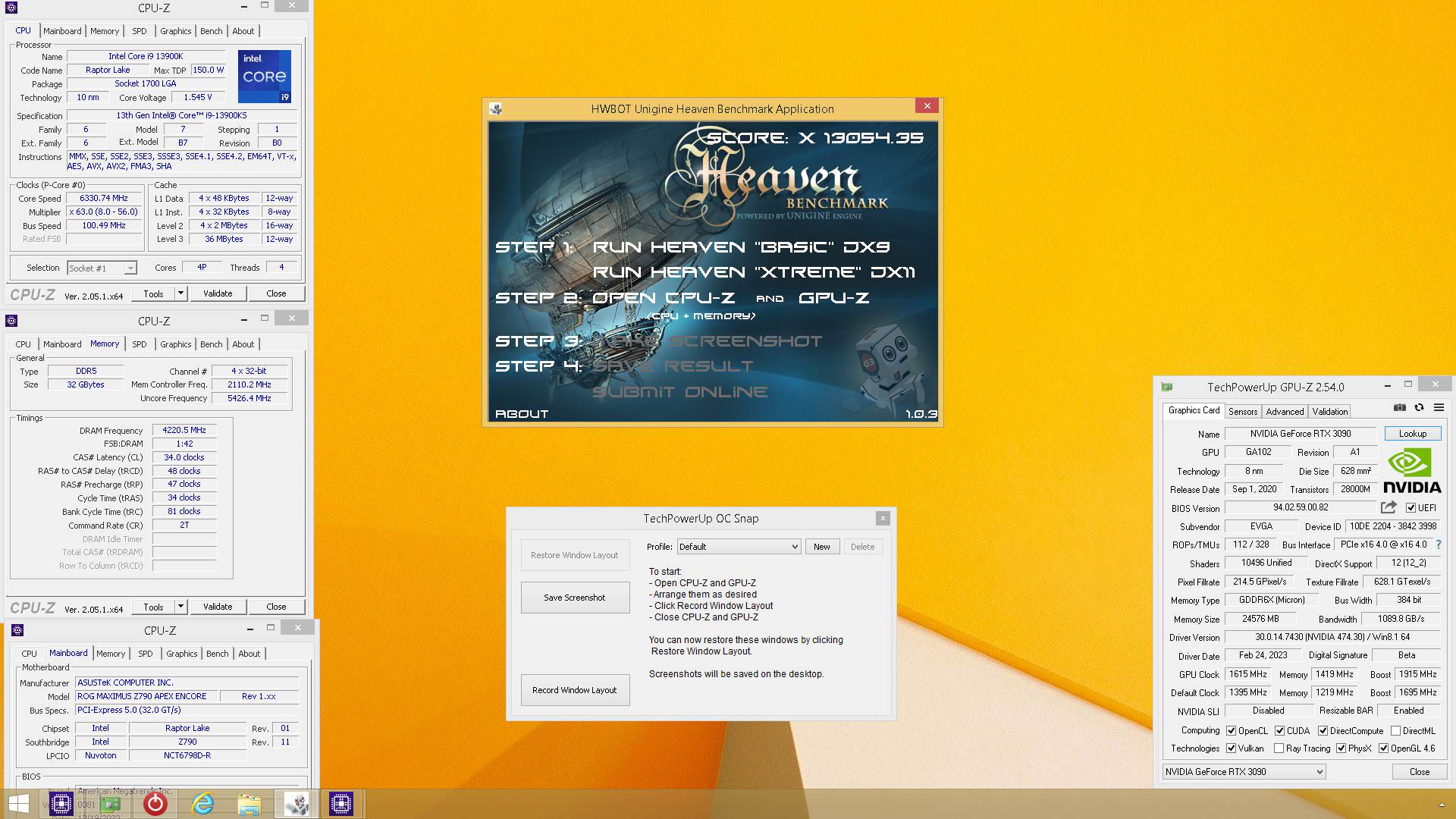1456x819 pixels.
Task: Click Lookup in GPU-Z
Action: click(1412, 434)
